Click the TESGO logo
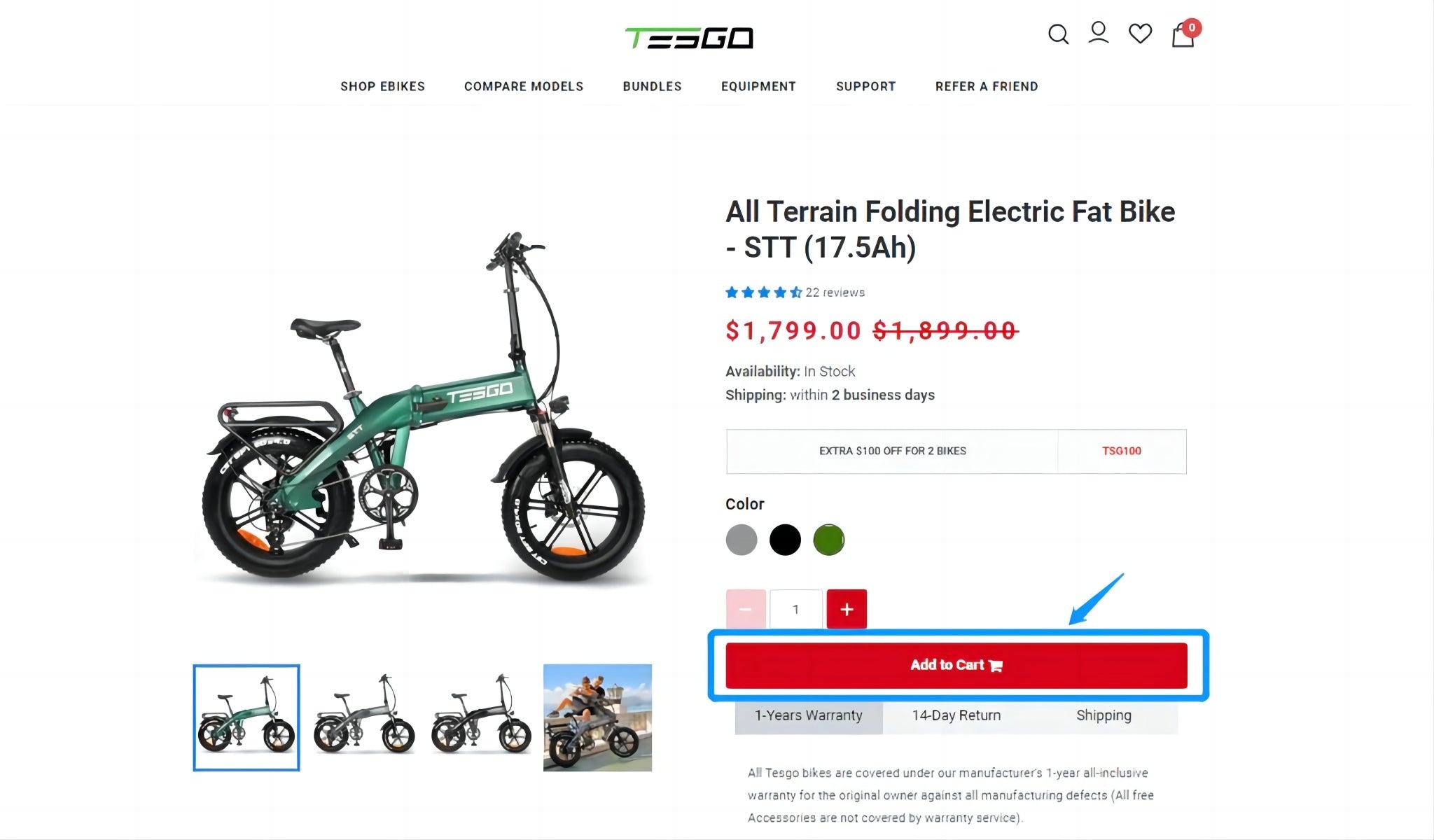 click(x=689, y=38)
